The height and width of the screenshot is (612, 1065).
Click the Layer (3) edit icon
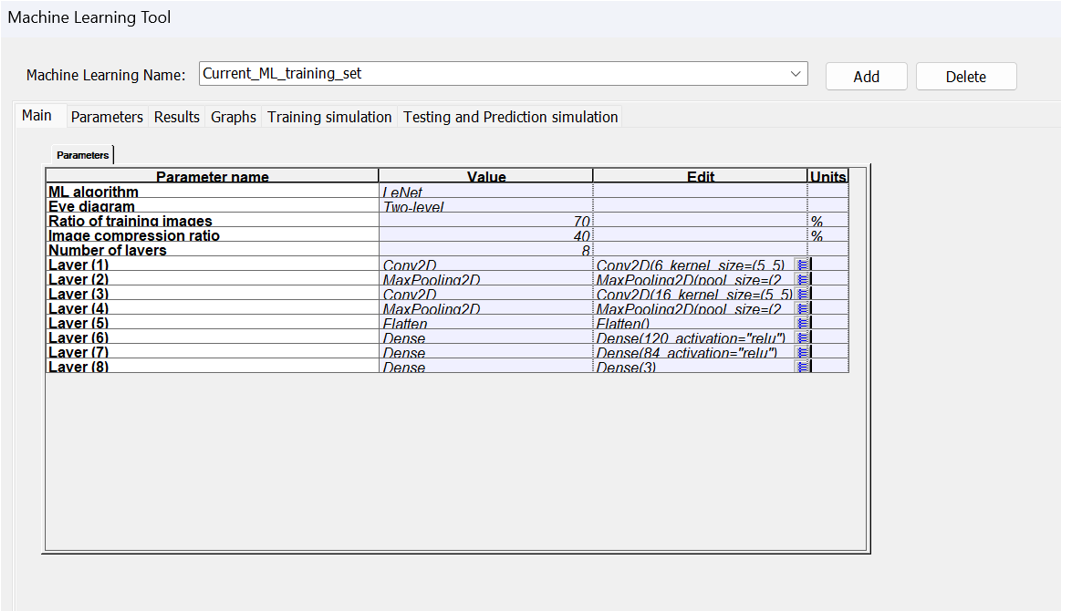(x=801, y=294)
